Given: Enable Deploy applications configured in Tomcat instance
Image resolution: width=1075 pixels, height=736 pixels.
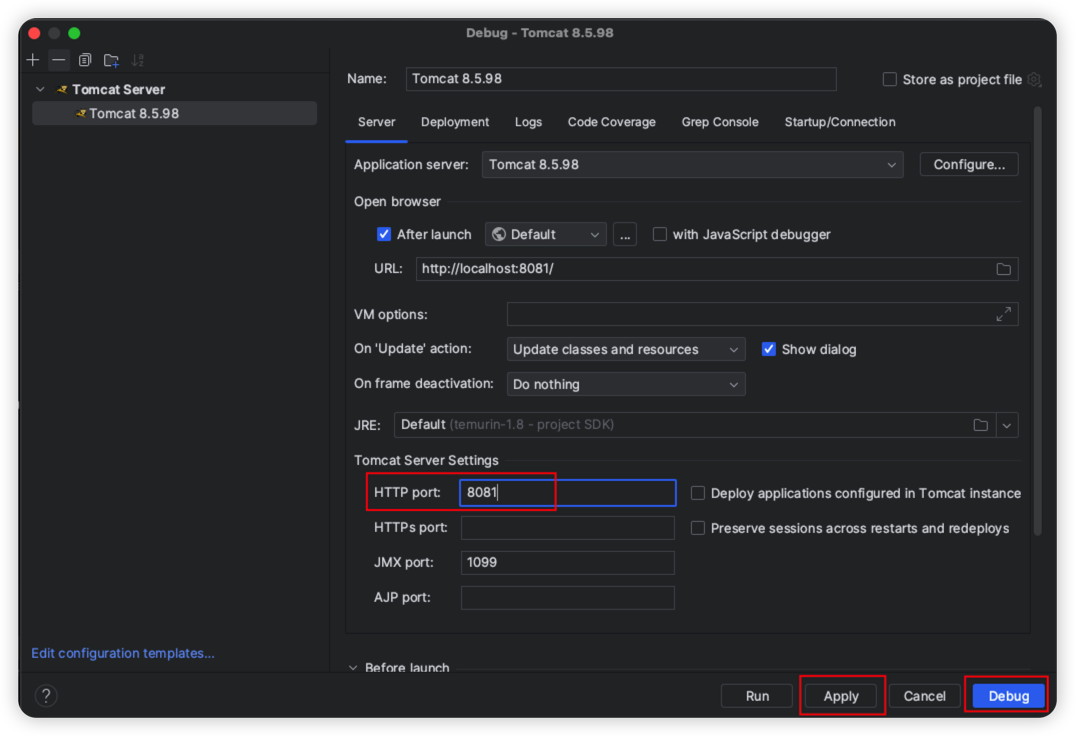Looking at the screenshot, I should click(x=697, y=493).
